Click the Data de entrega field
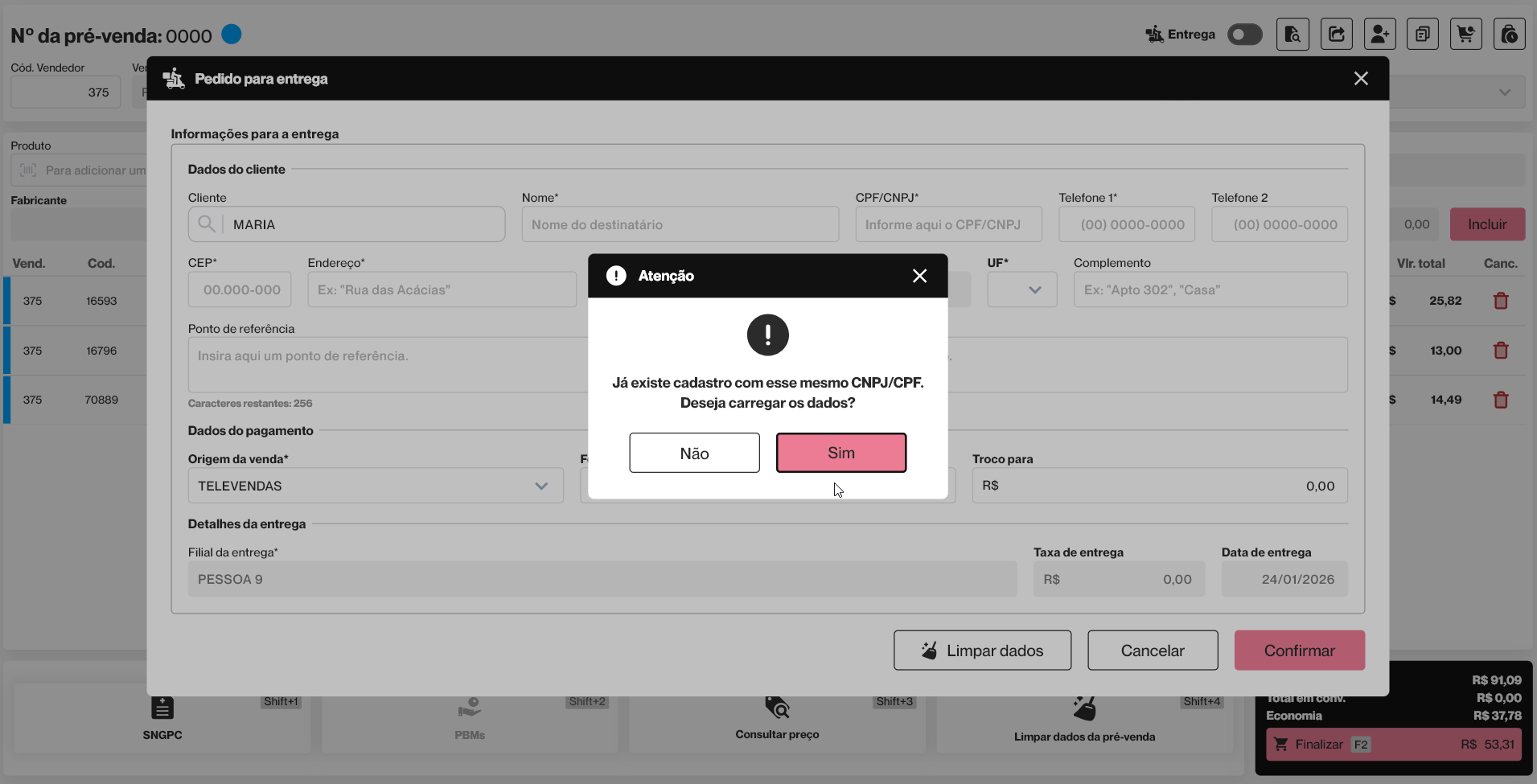 (x=1284, y=579)
